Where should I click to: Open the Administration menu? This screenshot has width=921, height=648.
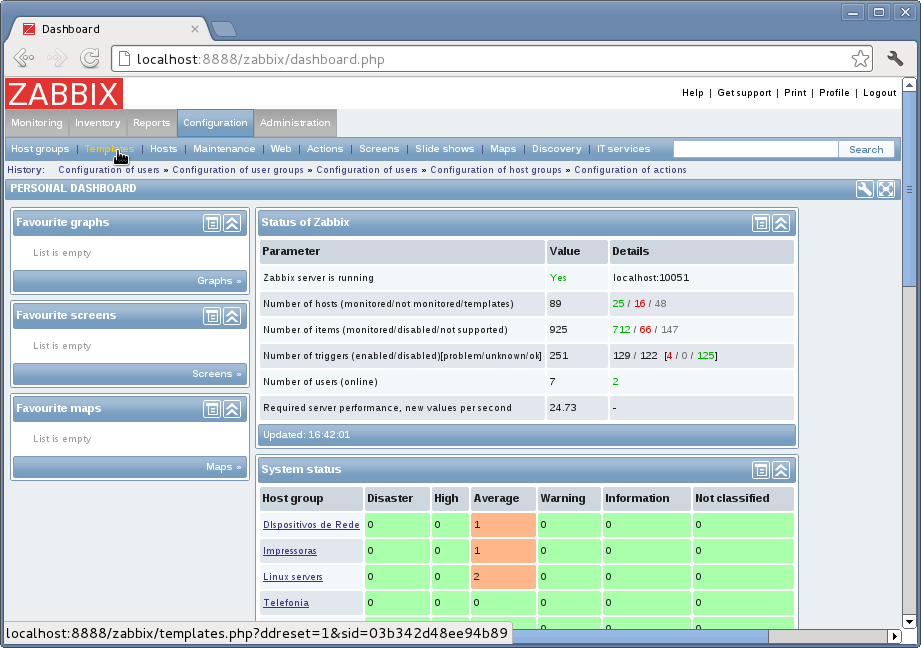(x=295, y=123)
